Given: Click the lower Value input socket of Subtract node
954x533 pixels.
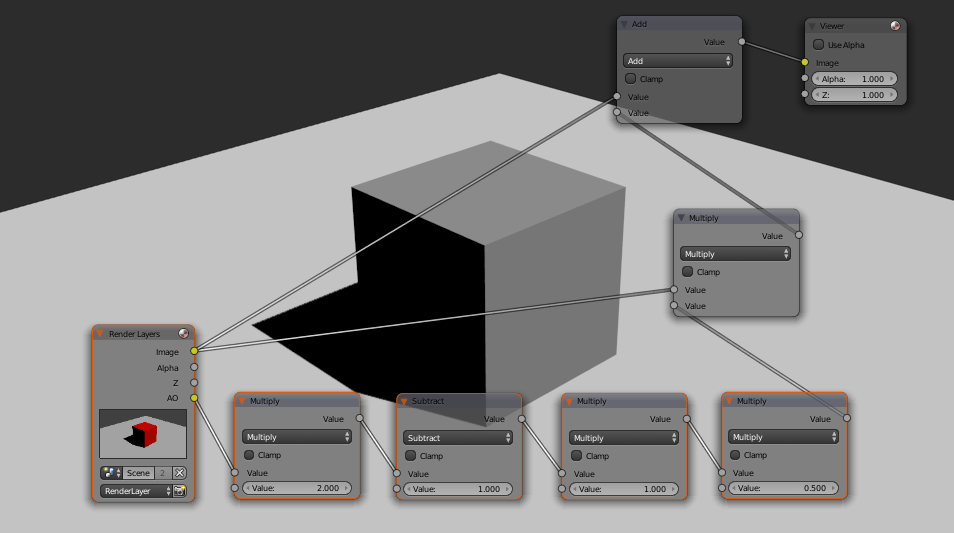Looking at the screenshot, I should (397, 489).
